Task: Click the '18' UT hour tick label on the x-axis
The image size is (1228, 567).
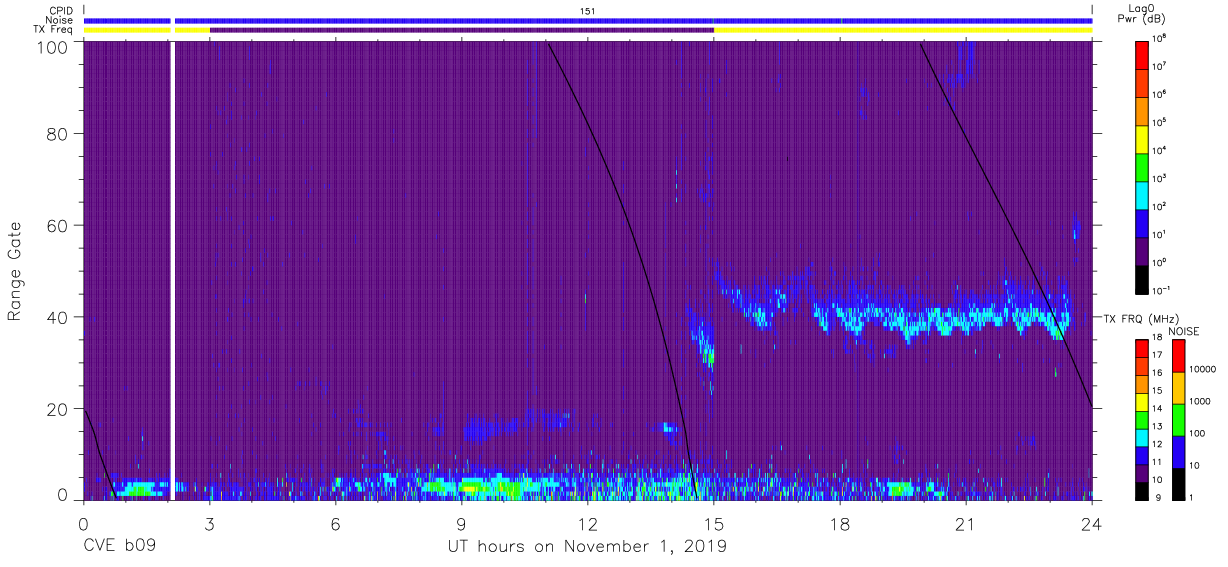Action: pos(839,524)
